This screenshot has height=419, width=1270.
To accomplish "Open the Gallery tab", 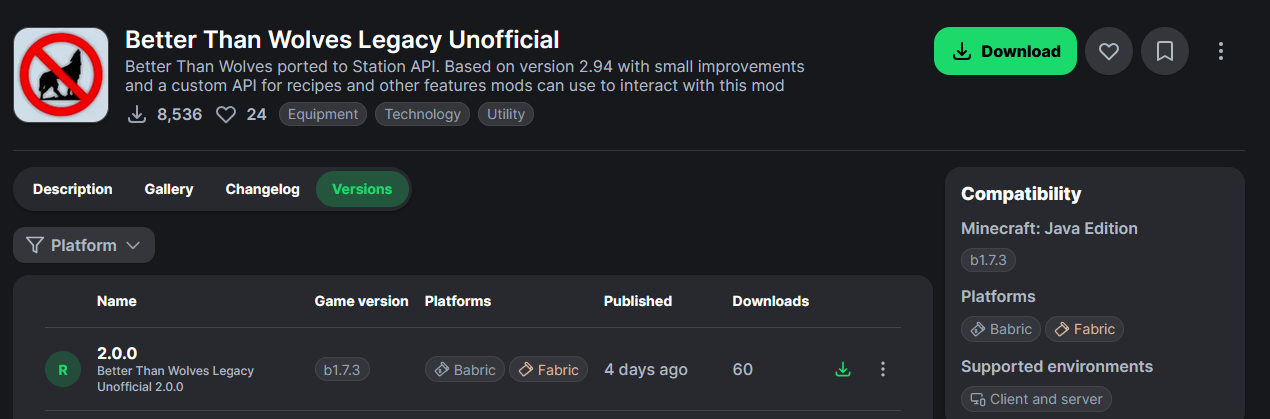I will click(x=169, y=189).
